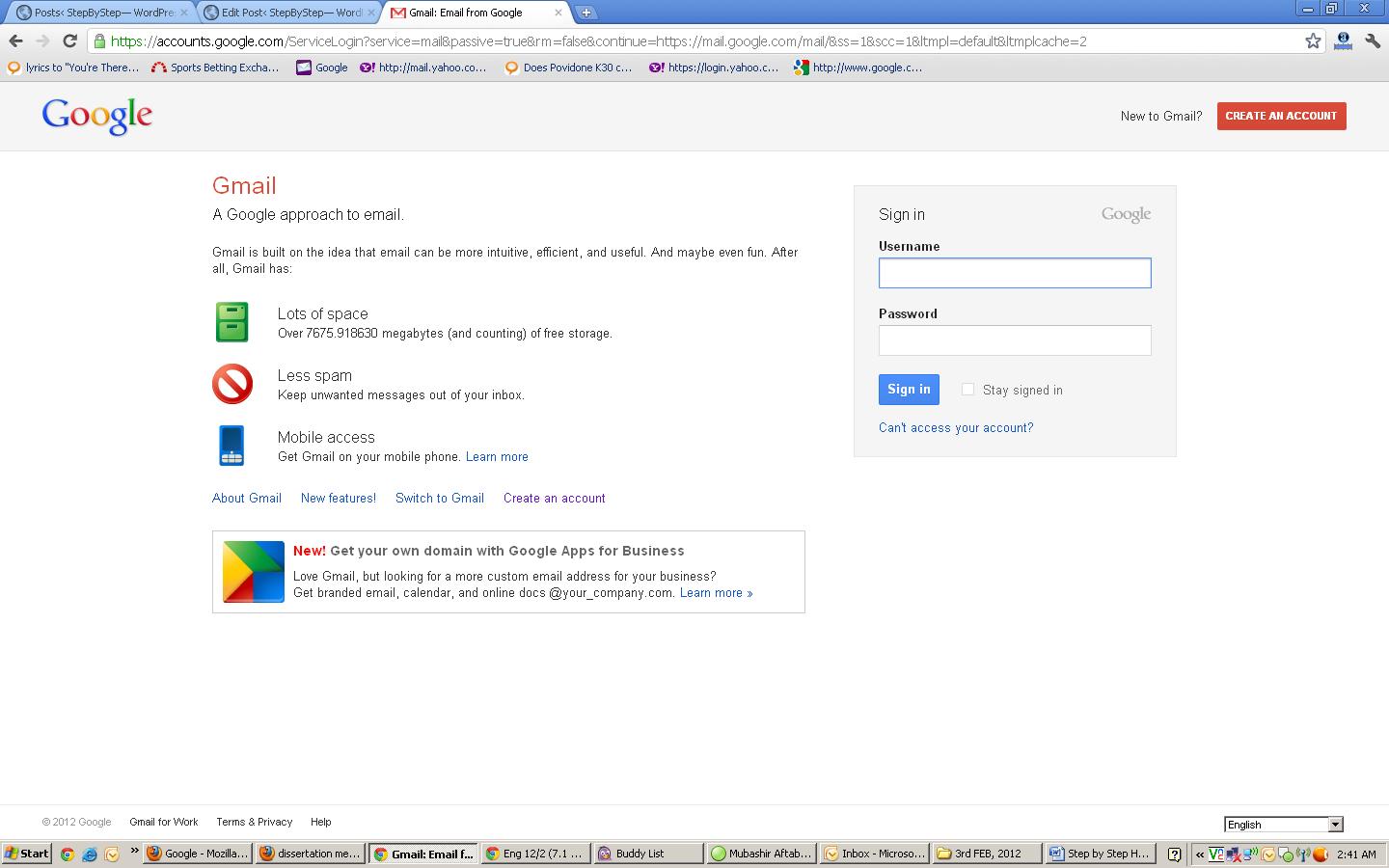Open the Can't access your account link
Screen dimensions: 1389x868
coord(955,428)
